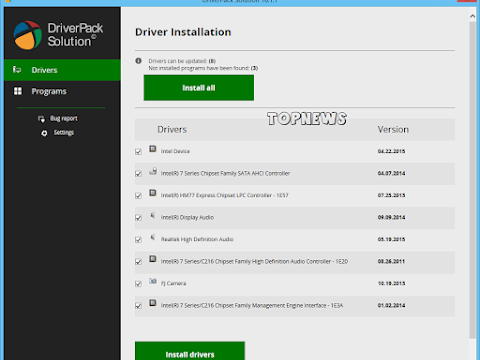Viewport: 480px width, 360px height.
Task: Click version 04.22.2015
Action: pos(391,151)
